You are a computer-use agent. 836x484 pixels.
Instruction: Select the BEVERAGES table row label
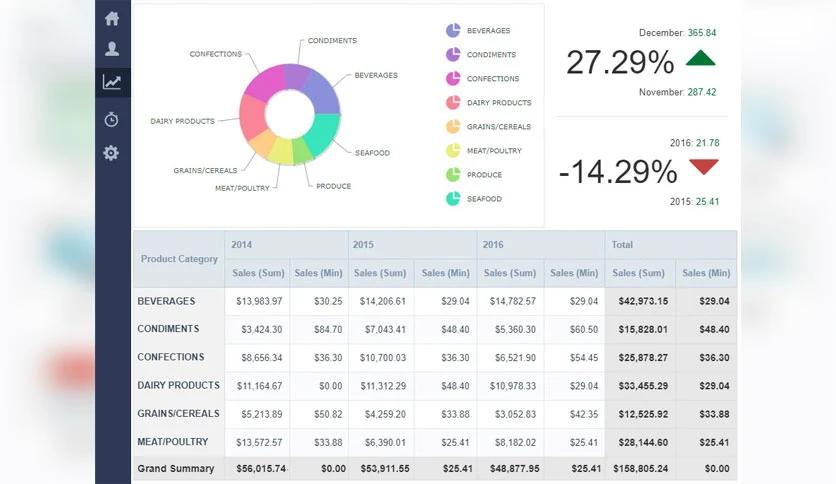[166, 301]
